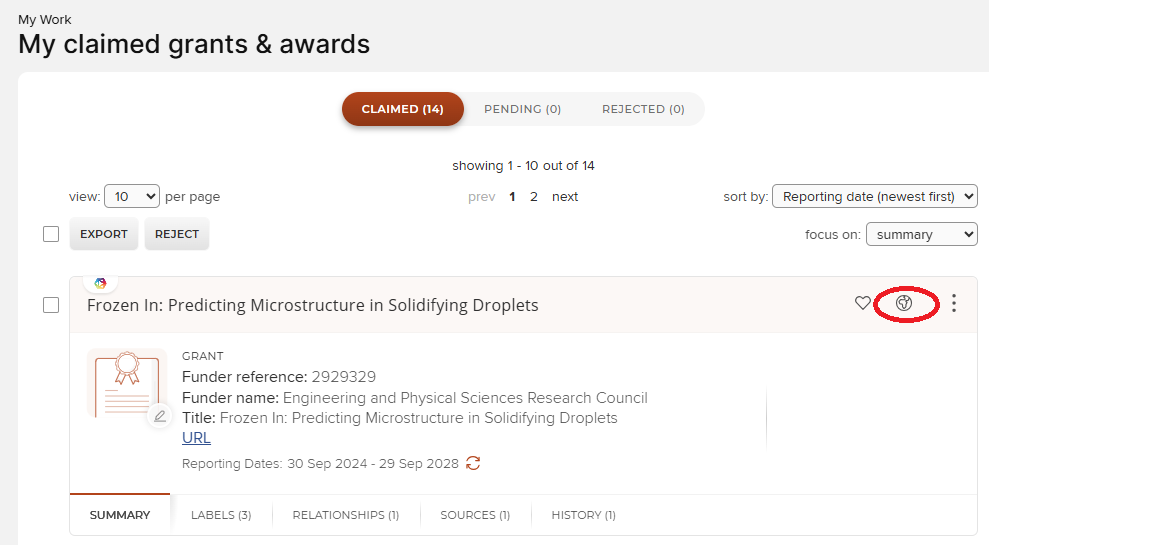This screenshot has width=1152, height=545.
Task: Tick the select-all checkbox beside Export
Action: [51, 234]
